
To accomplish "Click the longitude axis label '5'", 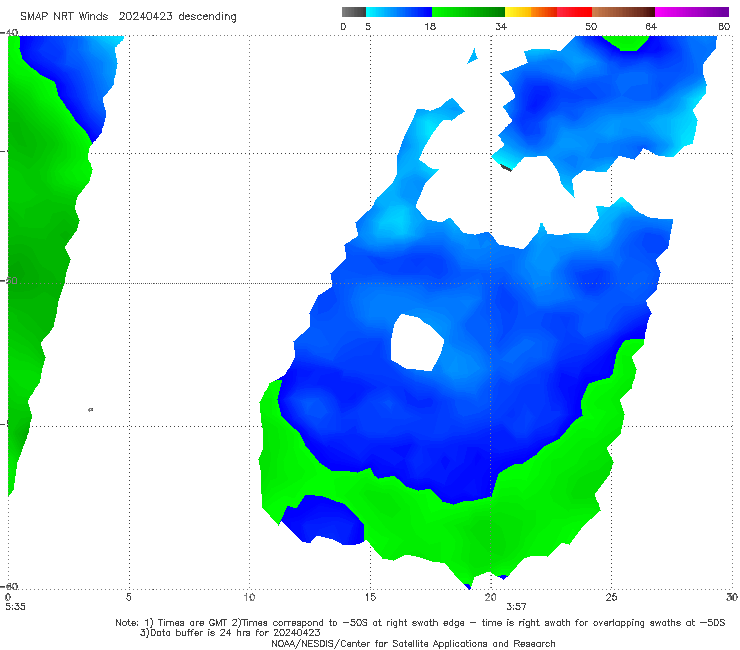I will coord(128,598).
